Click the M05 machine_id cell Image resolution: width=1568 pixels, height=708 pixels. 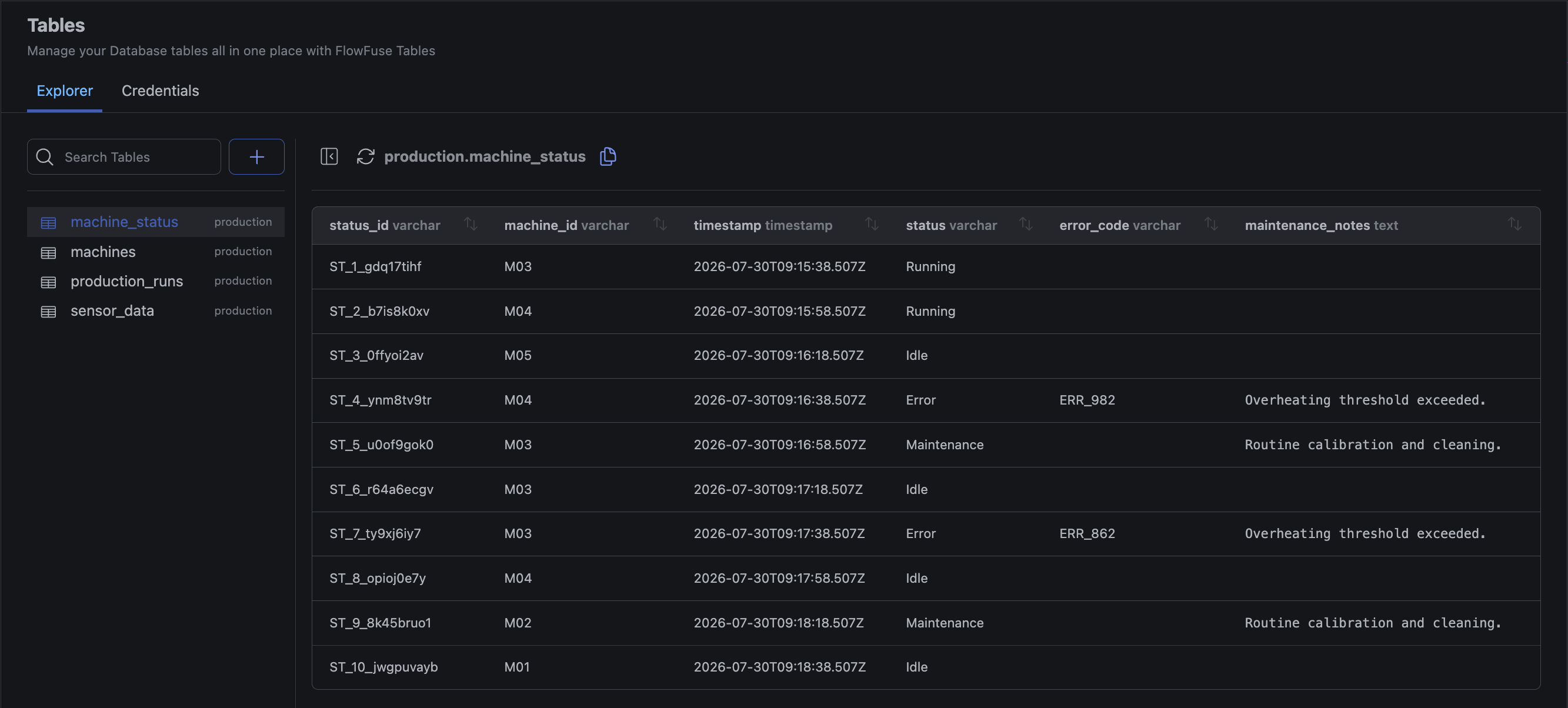518,356
